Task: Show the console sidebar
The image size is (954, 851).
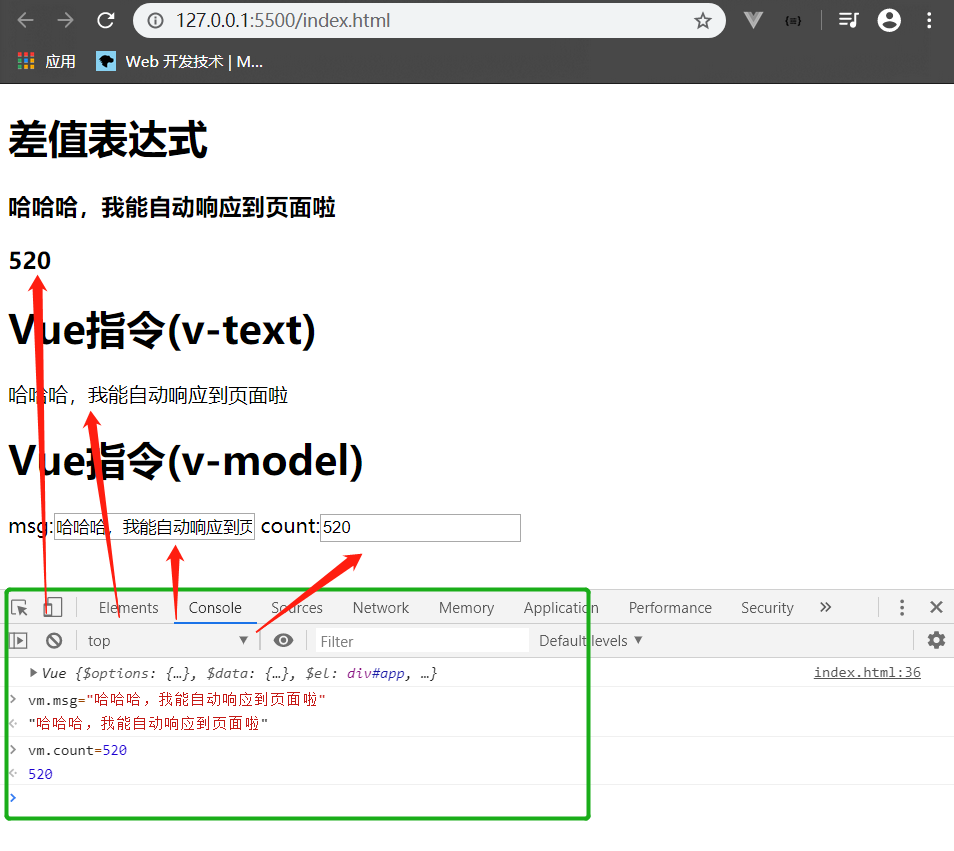Action: (18, 641)
